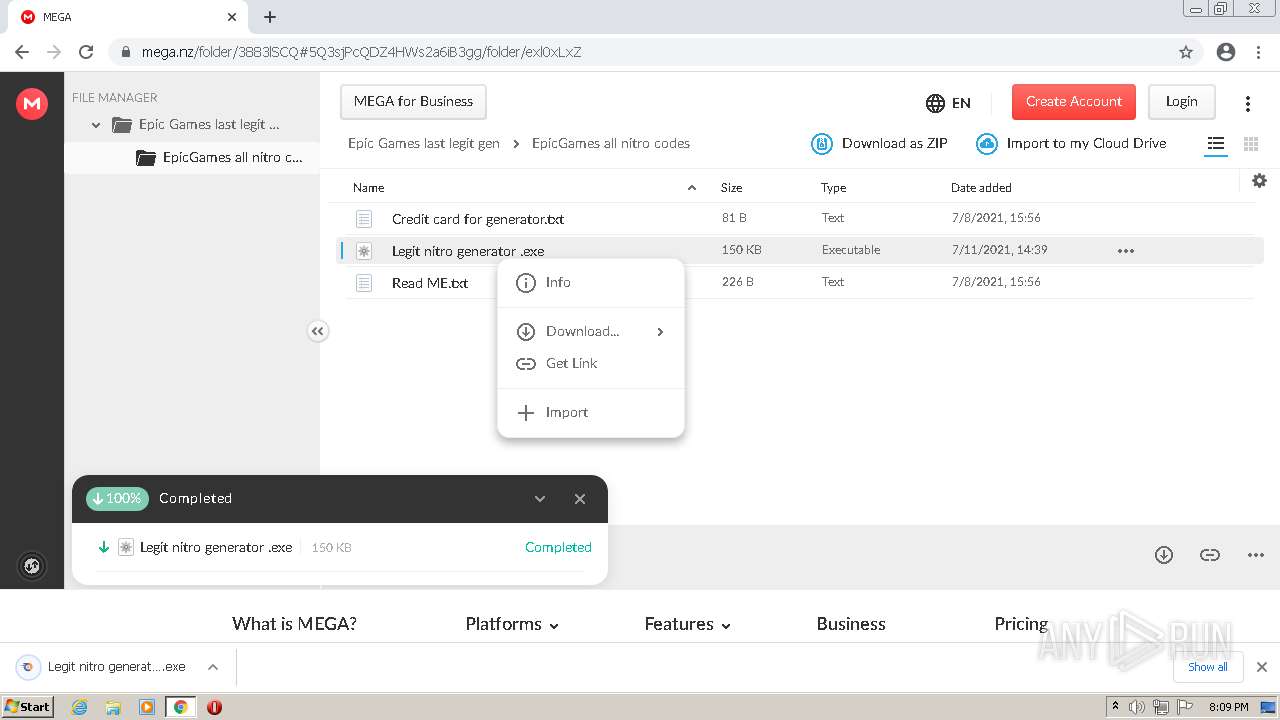Expand the Platforms dropdown
This screenshot has width=1280, height=720.
coord(512,623)
